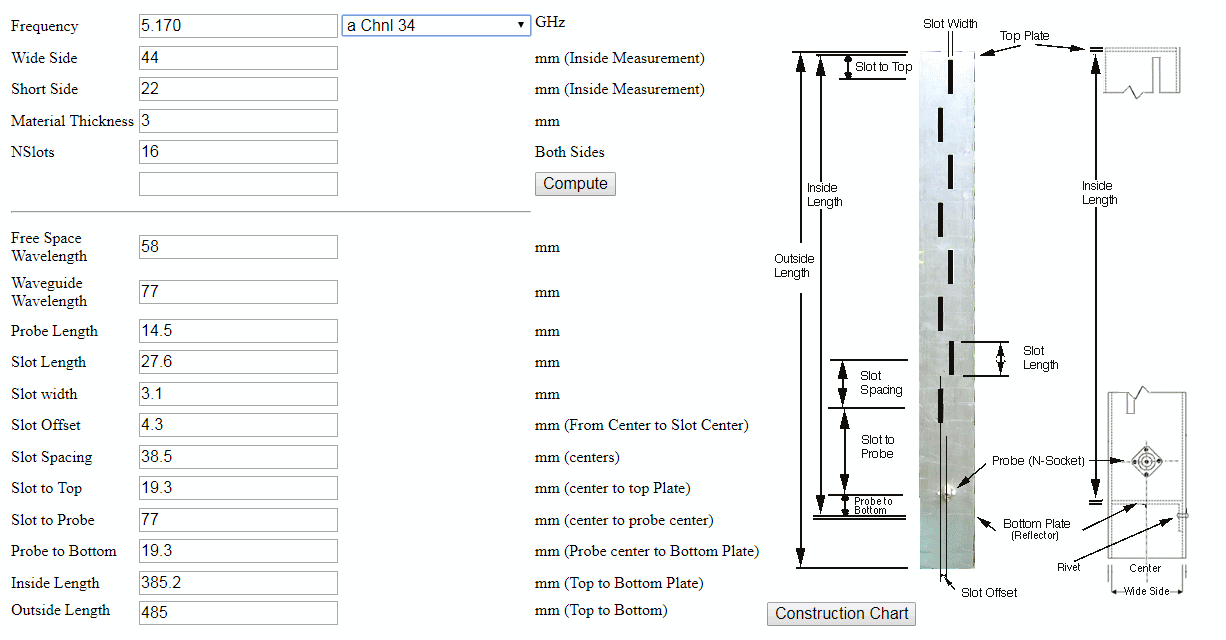
Task: Click the Outside Length label in diagram
Action: click(794, 266)
